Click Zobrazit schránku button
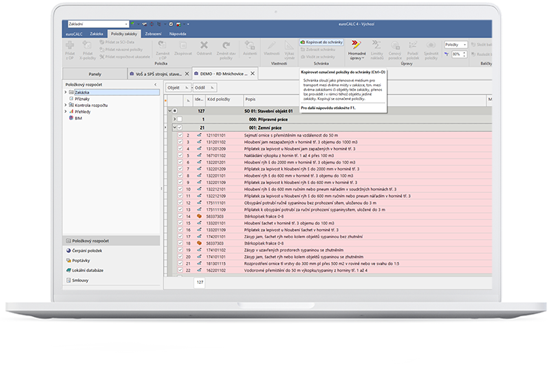 318,49
